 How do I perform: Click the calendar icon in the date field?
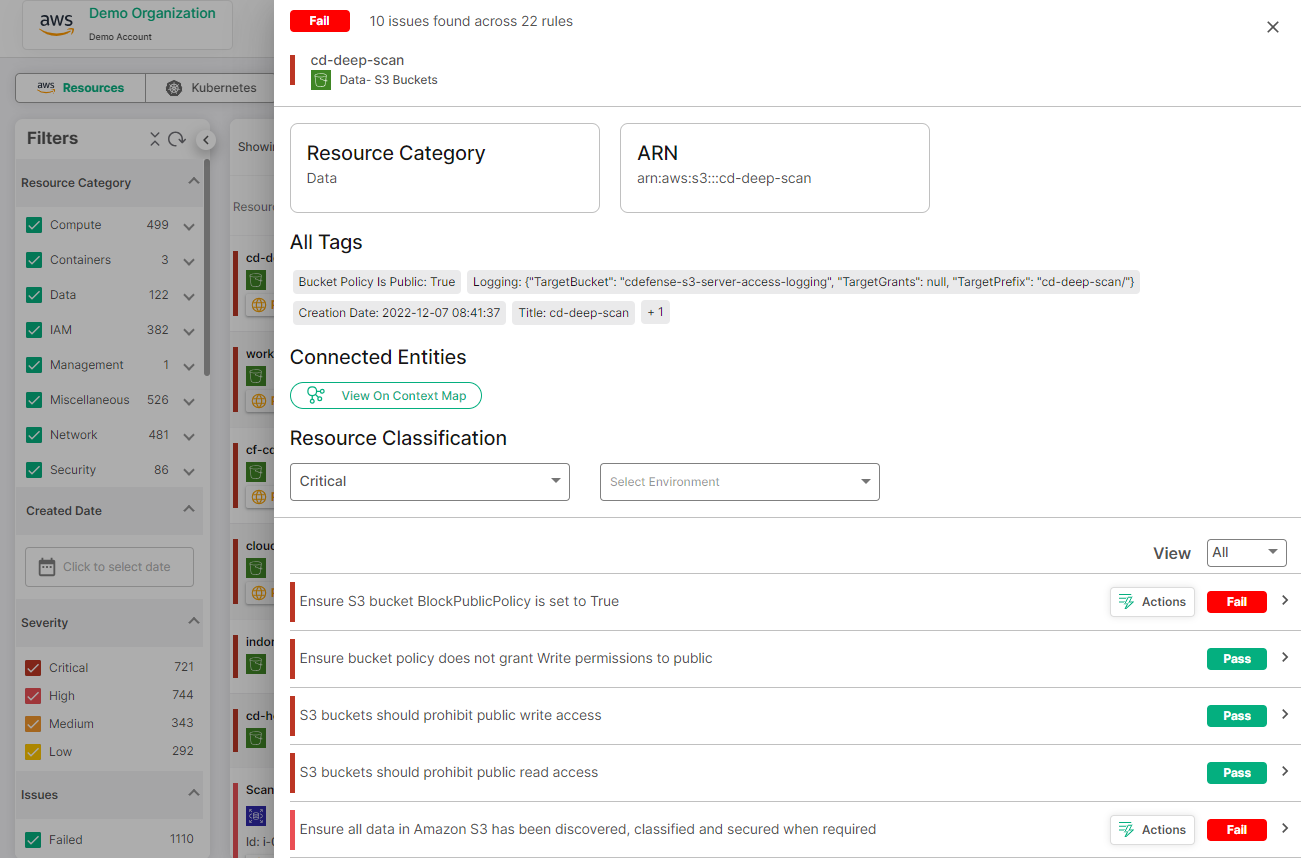pos(46,567)
